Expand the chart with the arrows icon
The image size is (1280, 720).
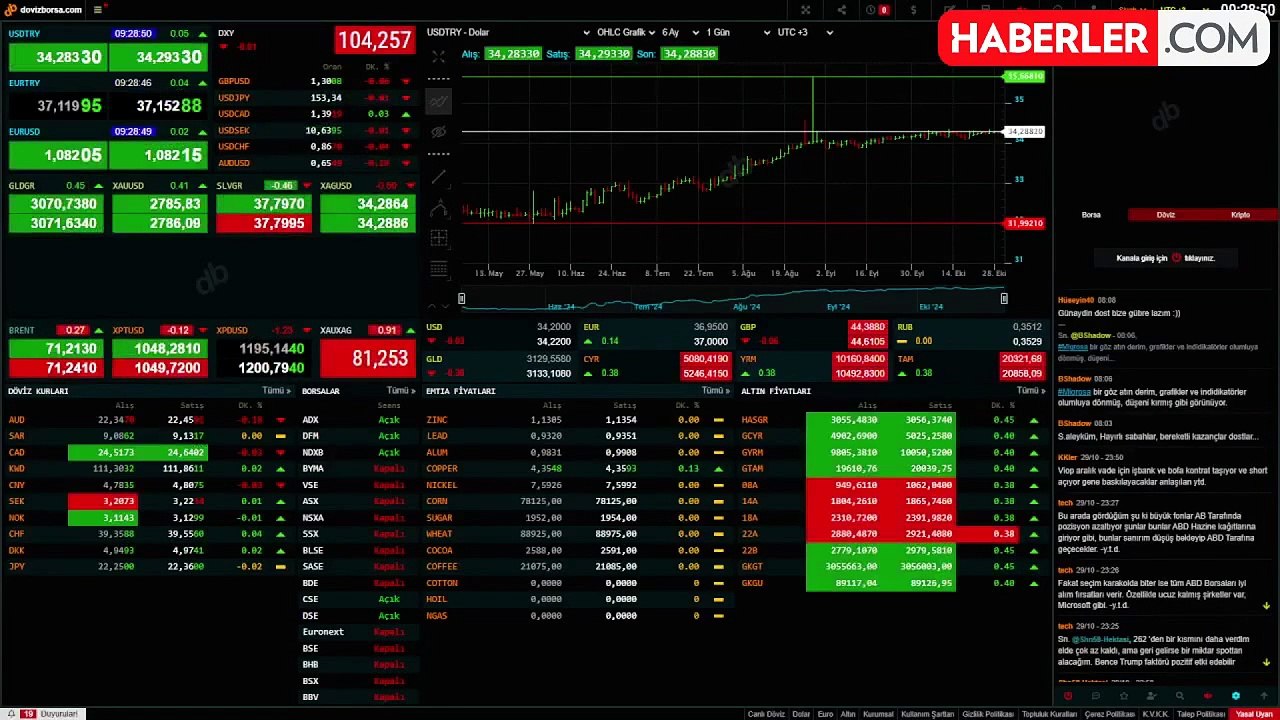[x=438, y=56]
